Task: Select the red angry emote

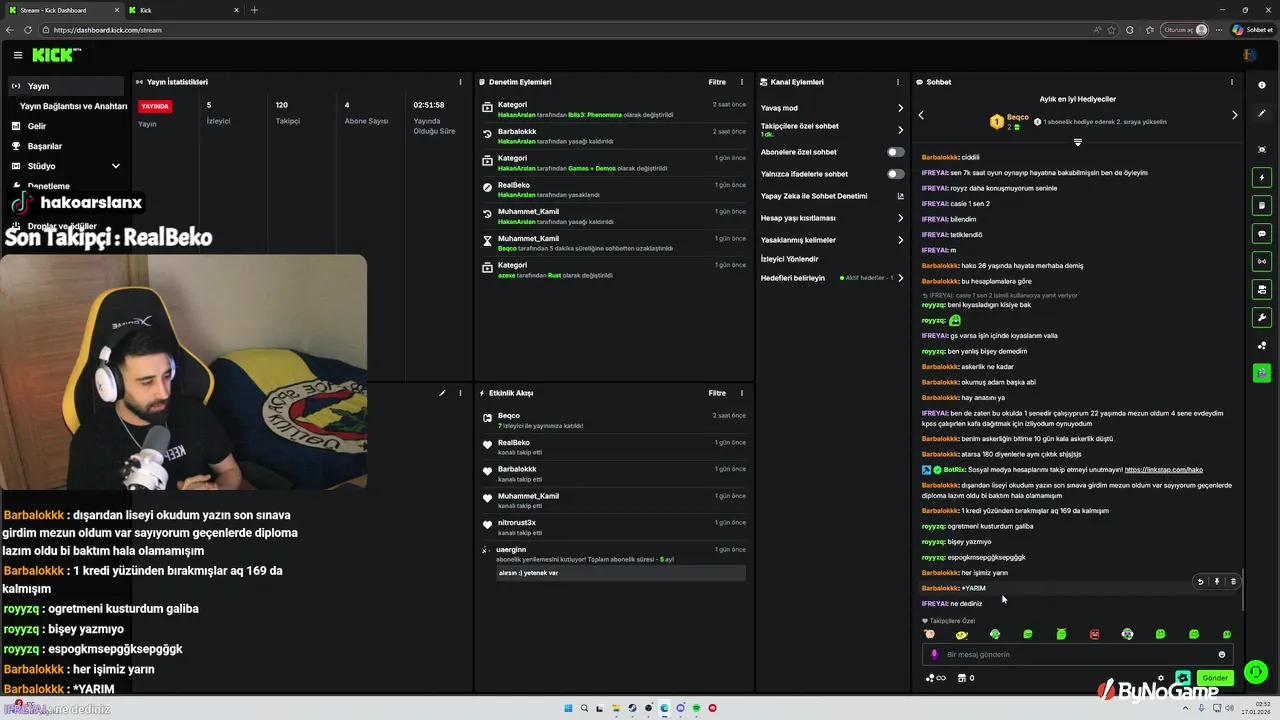Action: click(x=1094, y=634)
